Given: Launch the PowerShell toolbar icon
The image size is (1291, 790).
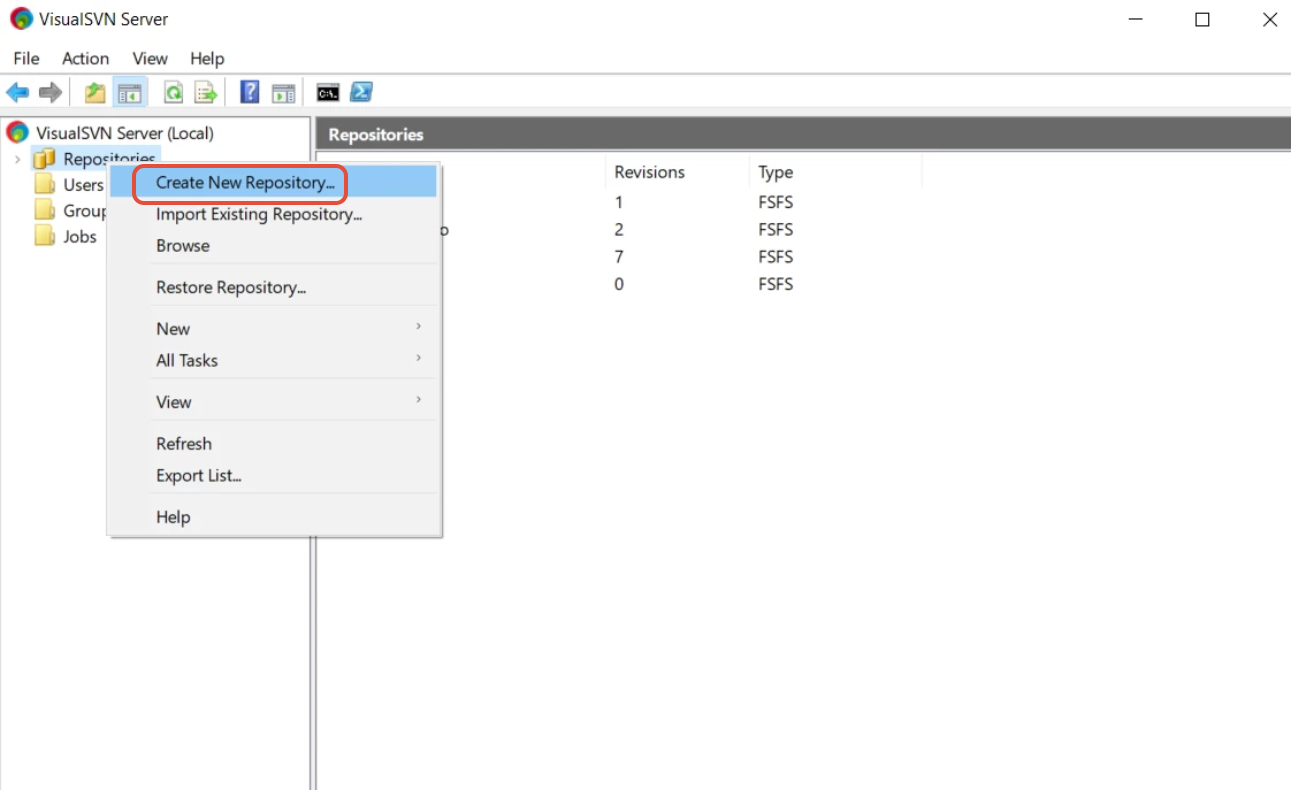Looking at the screenshot, I should tap(360, 92).
